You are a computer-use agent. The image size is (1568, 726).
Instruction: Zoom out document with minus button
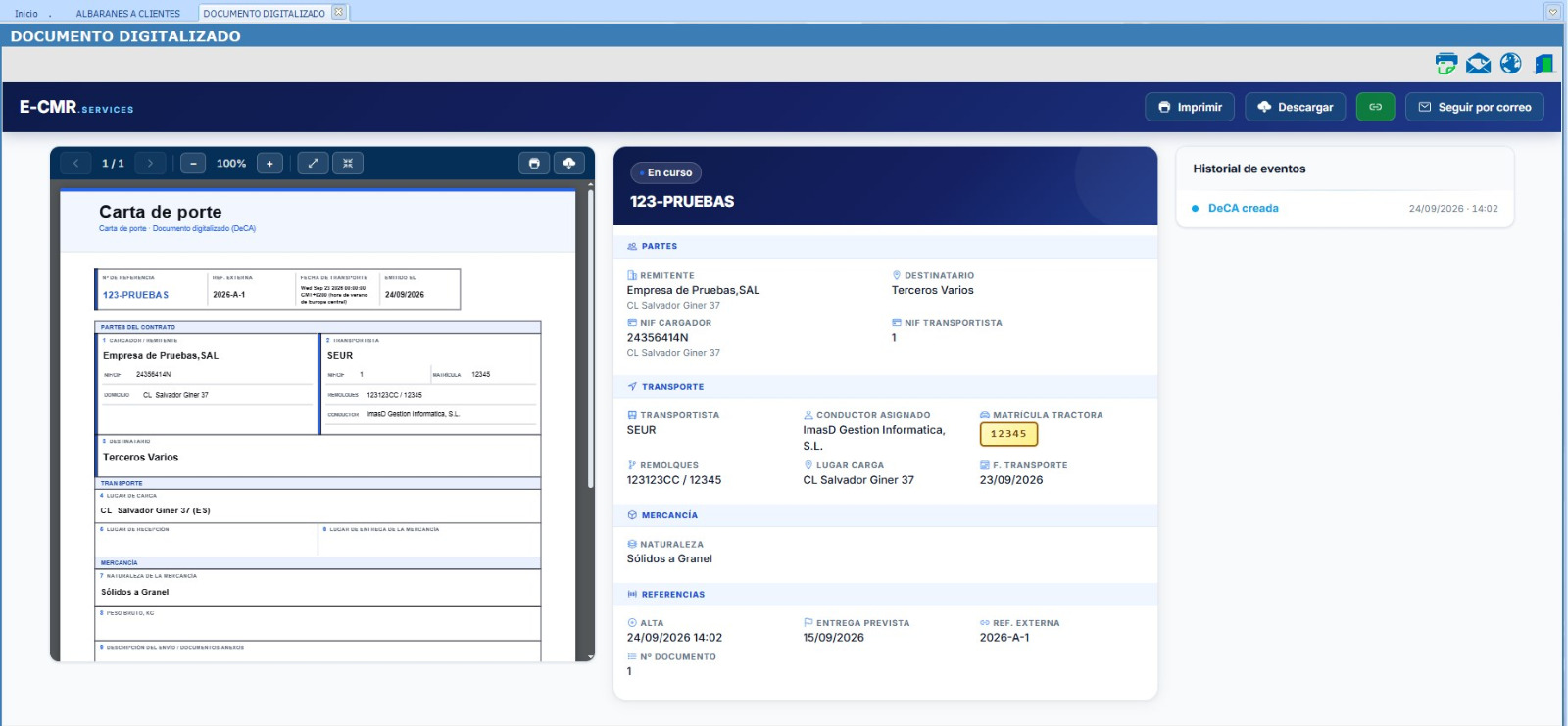193,164
